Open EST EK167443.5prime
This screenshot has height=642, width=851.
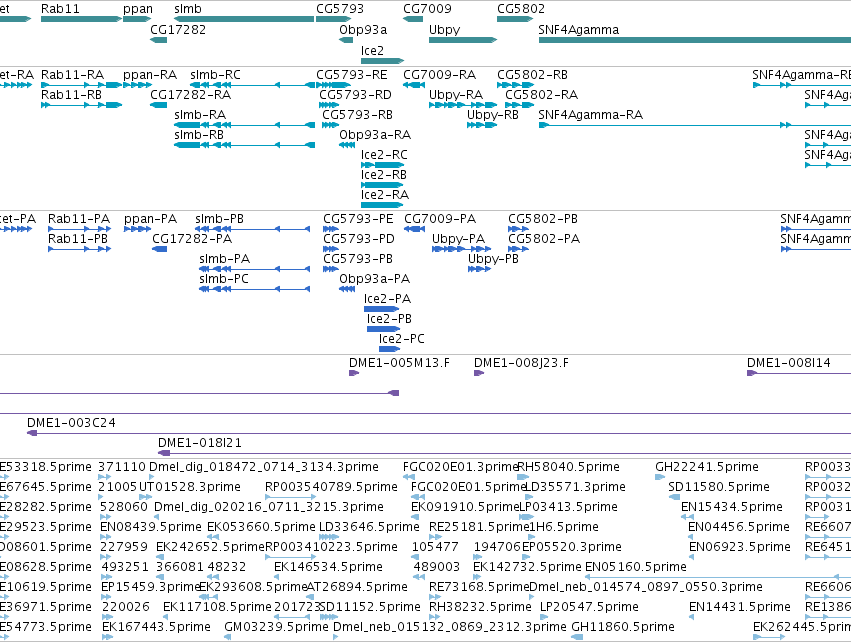pyautogui.click(x=156, y=627)
